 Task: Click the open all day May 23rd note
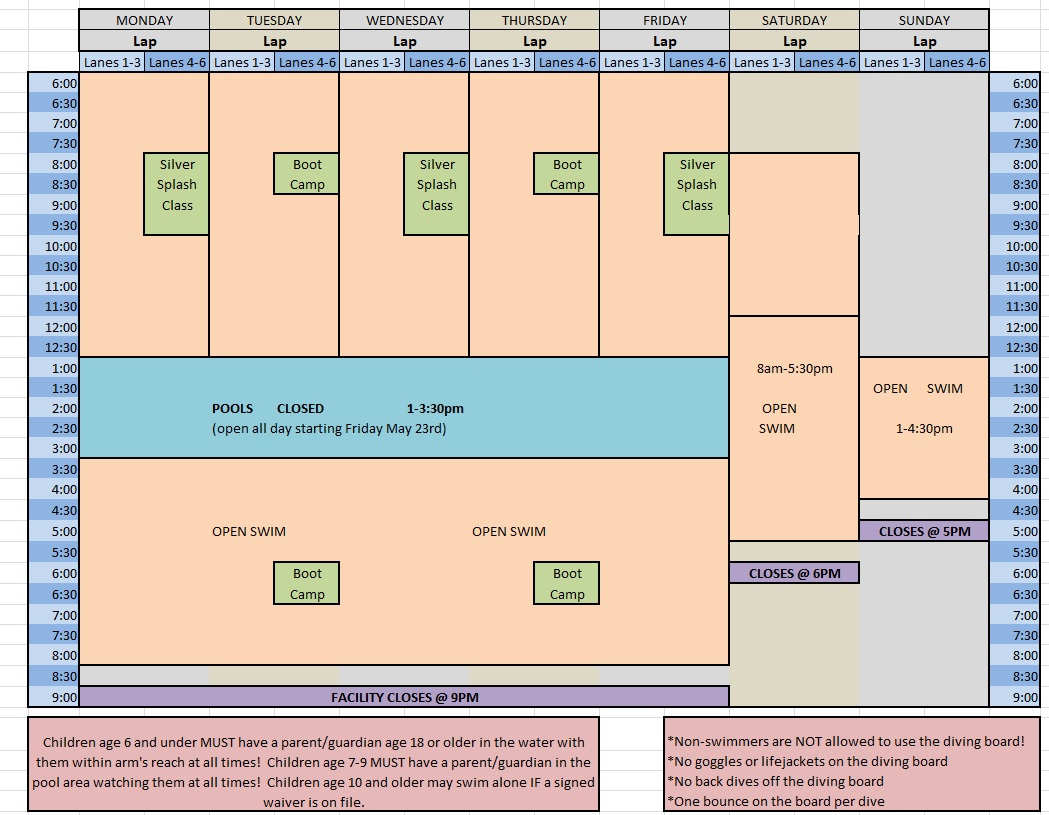329,428
